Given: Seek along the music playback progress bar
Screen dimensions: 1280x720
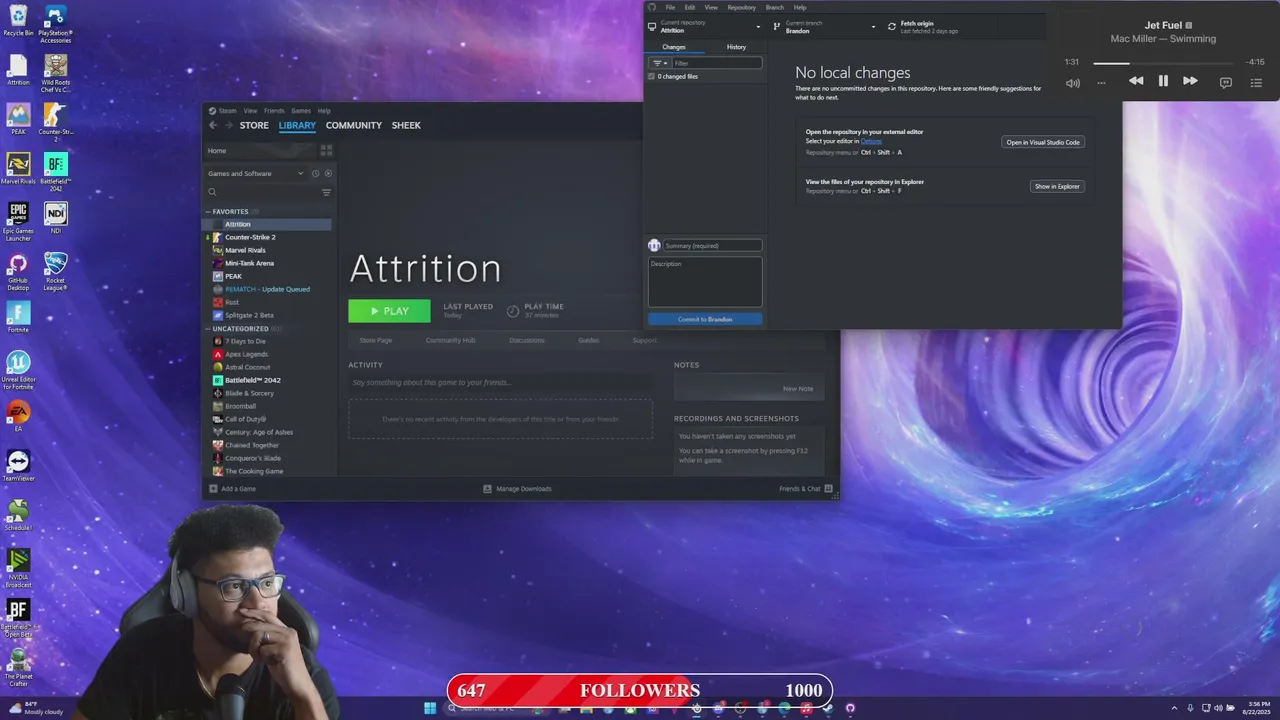Looking at the screenshot, I should 1163,63.
